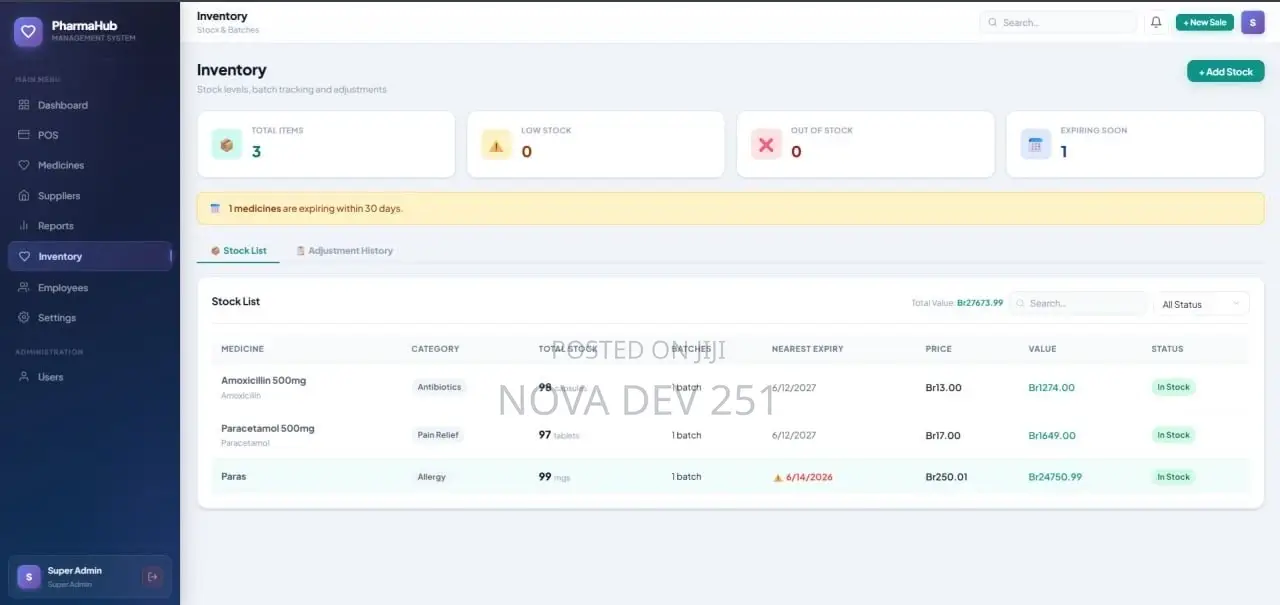Viewport: 1280px width, 605px height.
Task: Click the Br1649.00 value cell
Action: click(x=1052, y=435)
